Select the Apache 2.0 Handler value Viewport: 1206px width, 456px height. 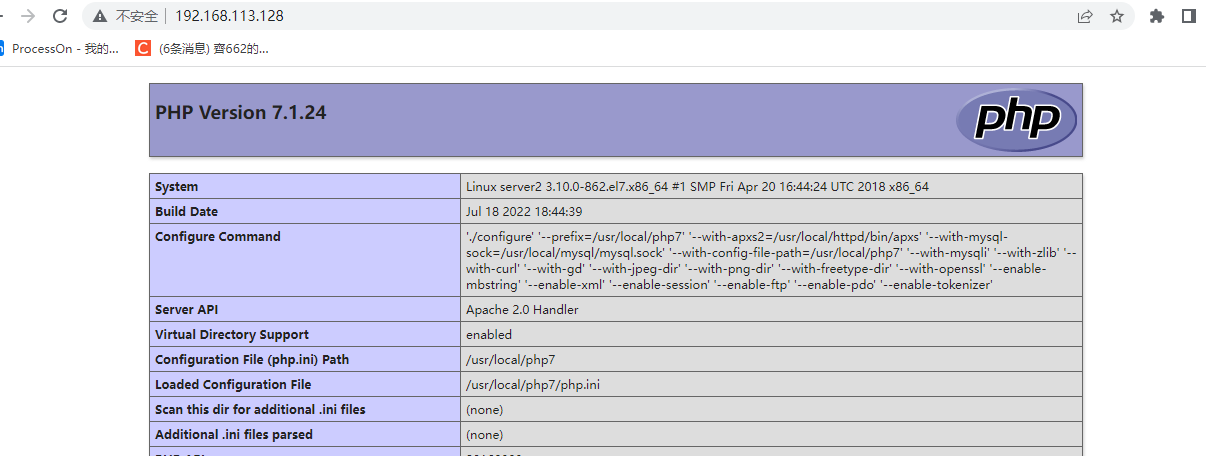522,310
